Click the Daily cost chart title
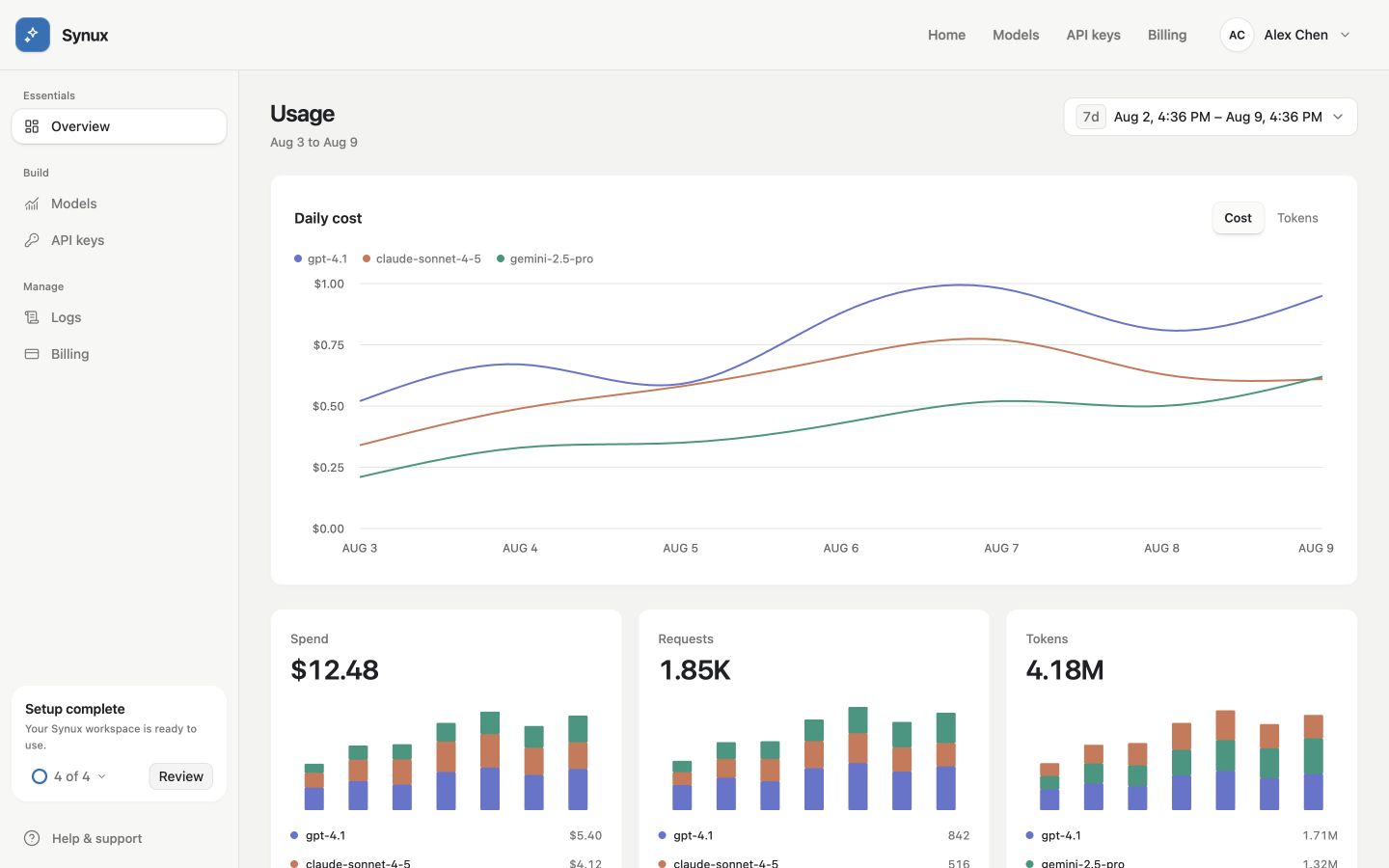The height and width of the screenshot is (868, 1389). (328, 218)
